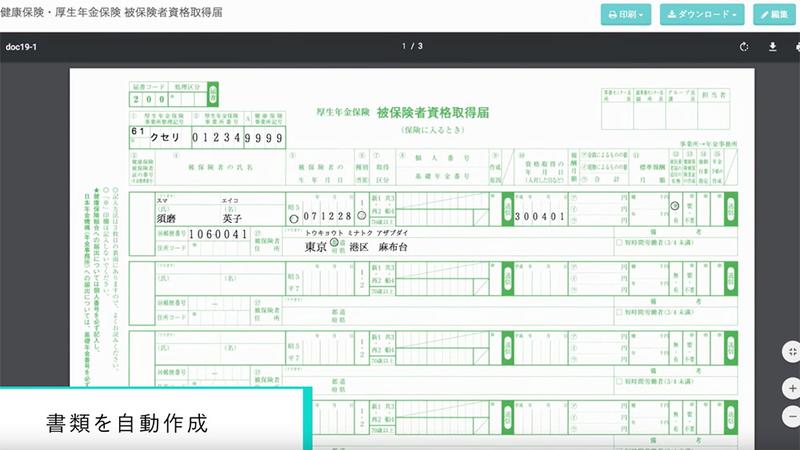Tick the 短時間労働者 checkbox in the second entry row
The image size is (800, 450).
click(619, 312)
